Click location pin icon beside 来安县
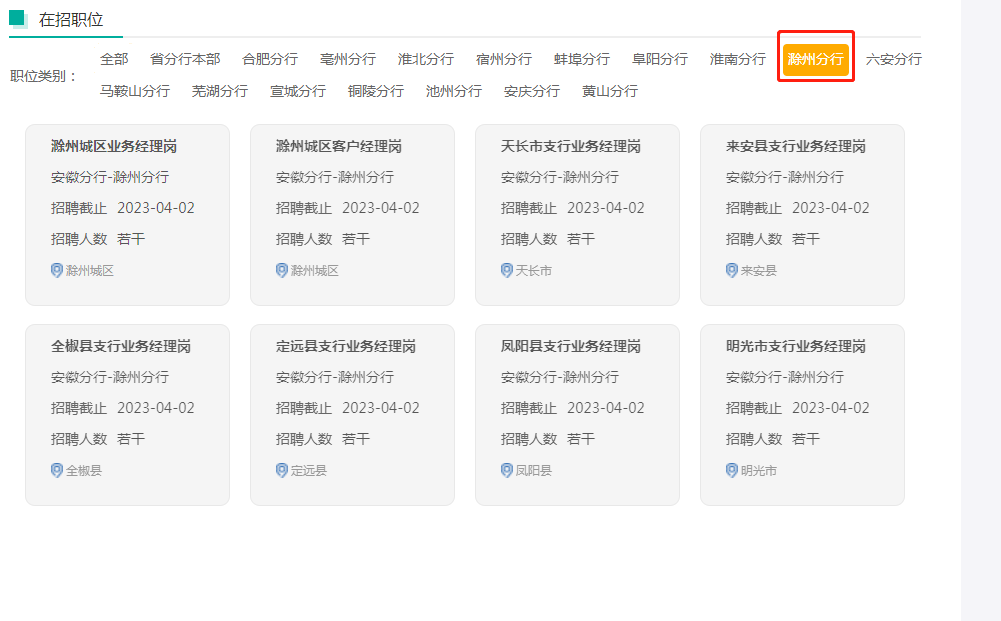Screen dimensions: 1001x621 point(732,271)
